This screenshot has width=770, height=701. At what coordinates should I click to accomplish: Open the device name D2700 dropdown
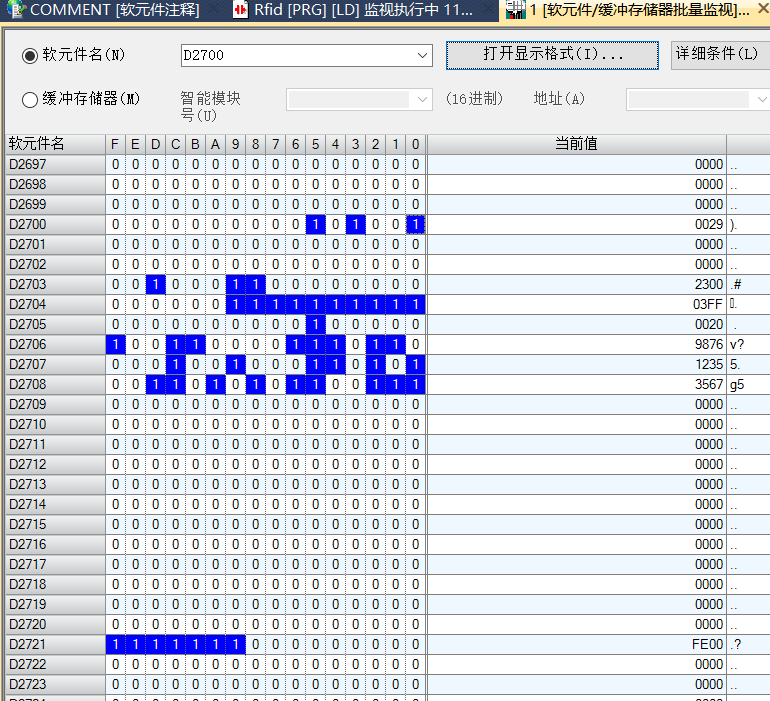click(x=422, y=55)
